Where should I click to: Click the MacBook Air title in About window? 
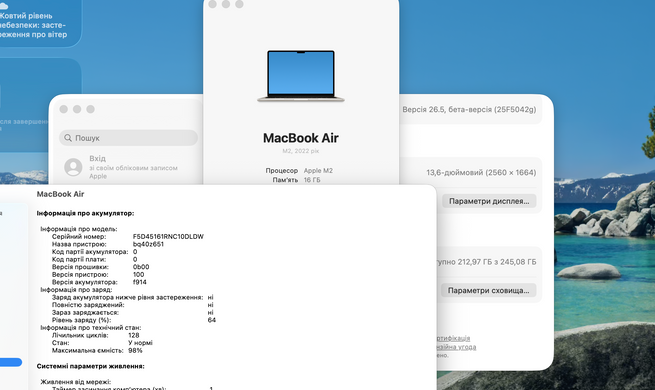(301, 138)
